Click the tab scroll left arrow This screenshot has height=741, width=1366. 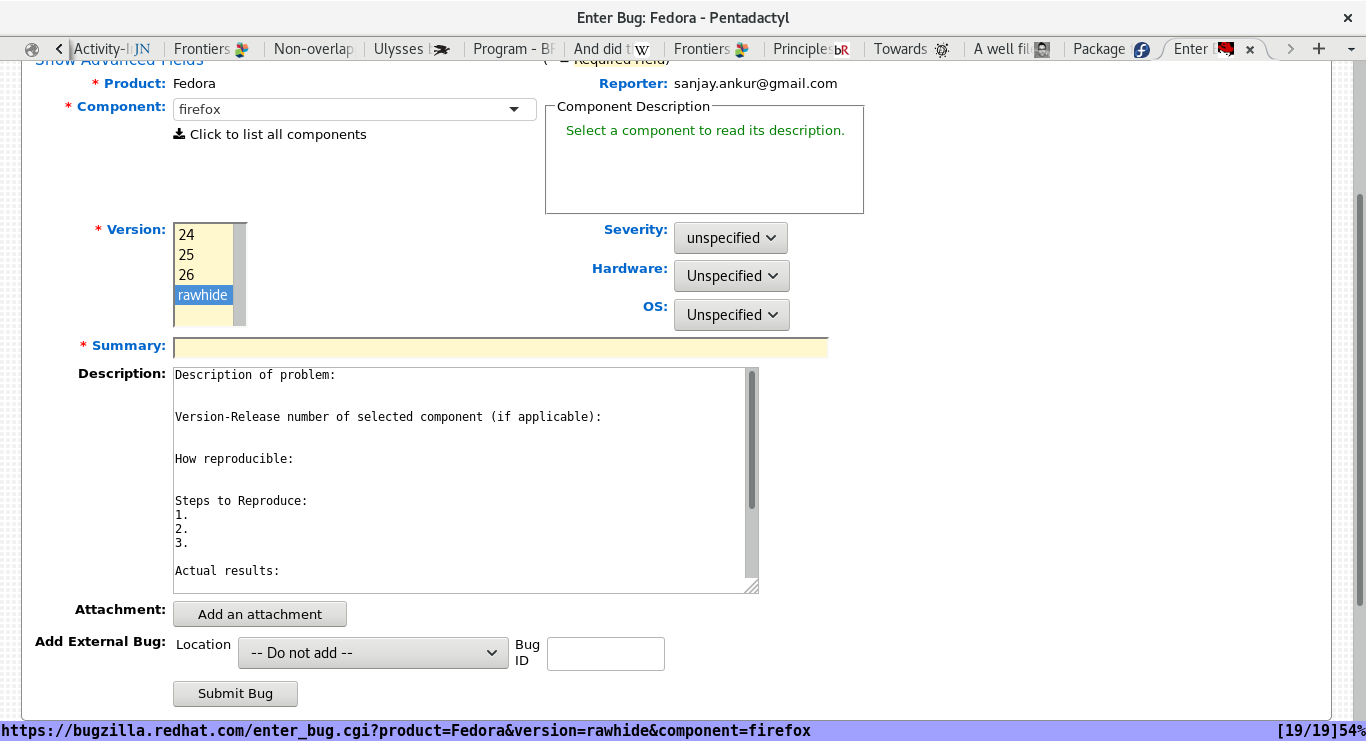60,49
